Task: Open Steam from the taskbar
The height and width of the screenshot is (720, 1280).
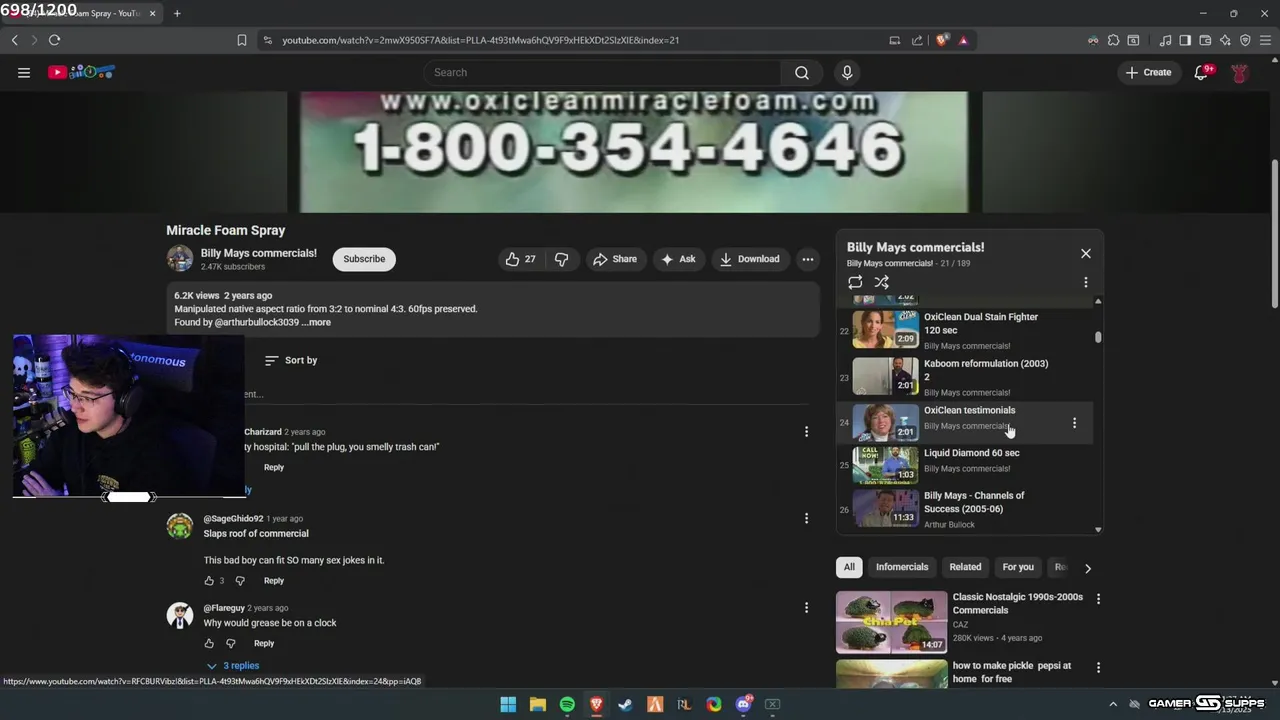Action: (x=625, y=704)
